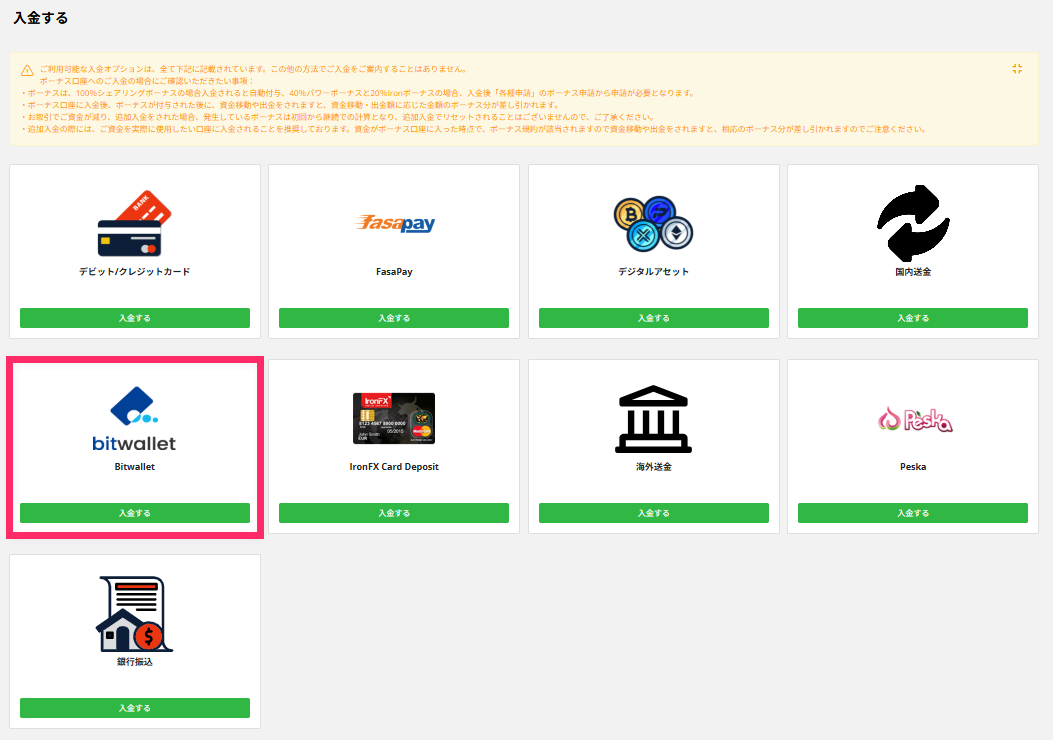The image size is (1053, 740).
Task: Click the 海外送金 label
Action: pos(653,467)
